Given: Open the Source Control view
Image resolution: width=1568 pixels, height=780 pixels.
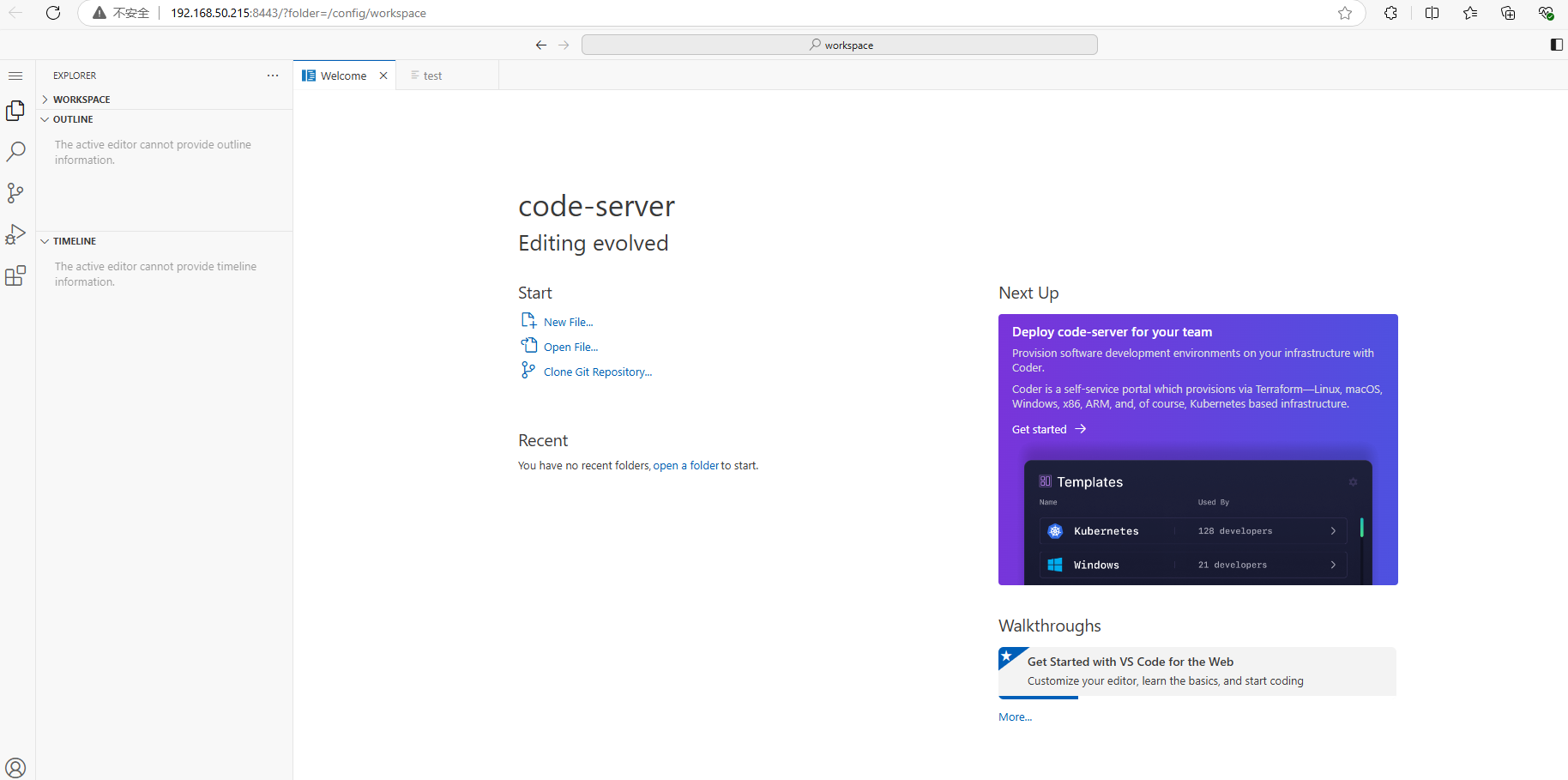Looking at the screenshot, I should (x=15, y=192).
